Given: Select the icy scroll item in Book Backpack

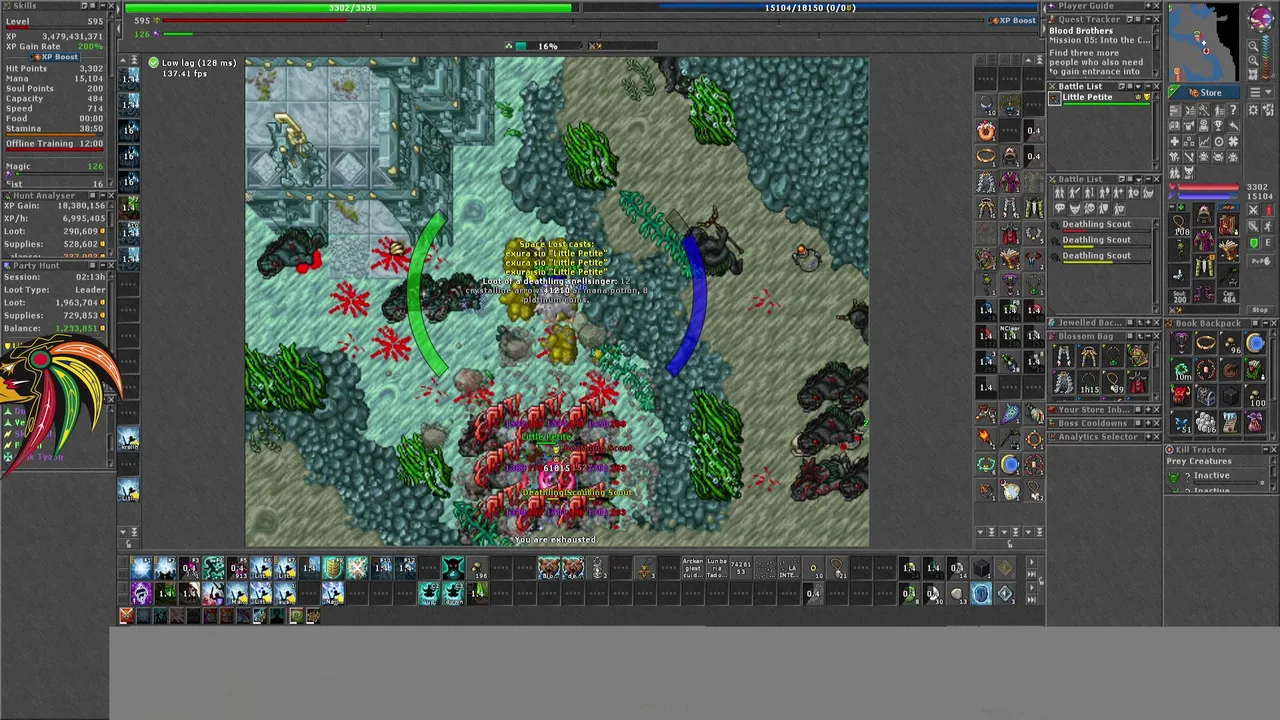Looking at the screenshot, I should pyautogui.click(x=1231, y=423).
